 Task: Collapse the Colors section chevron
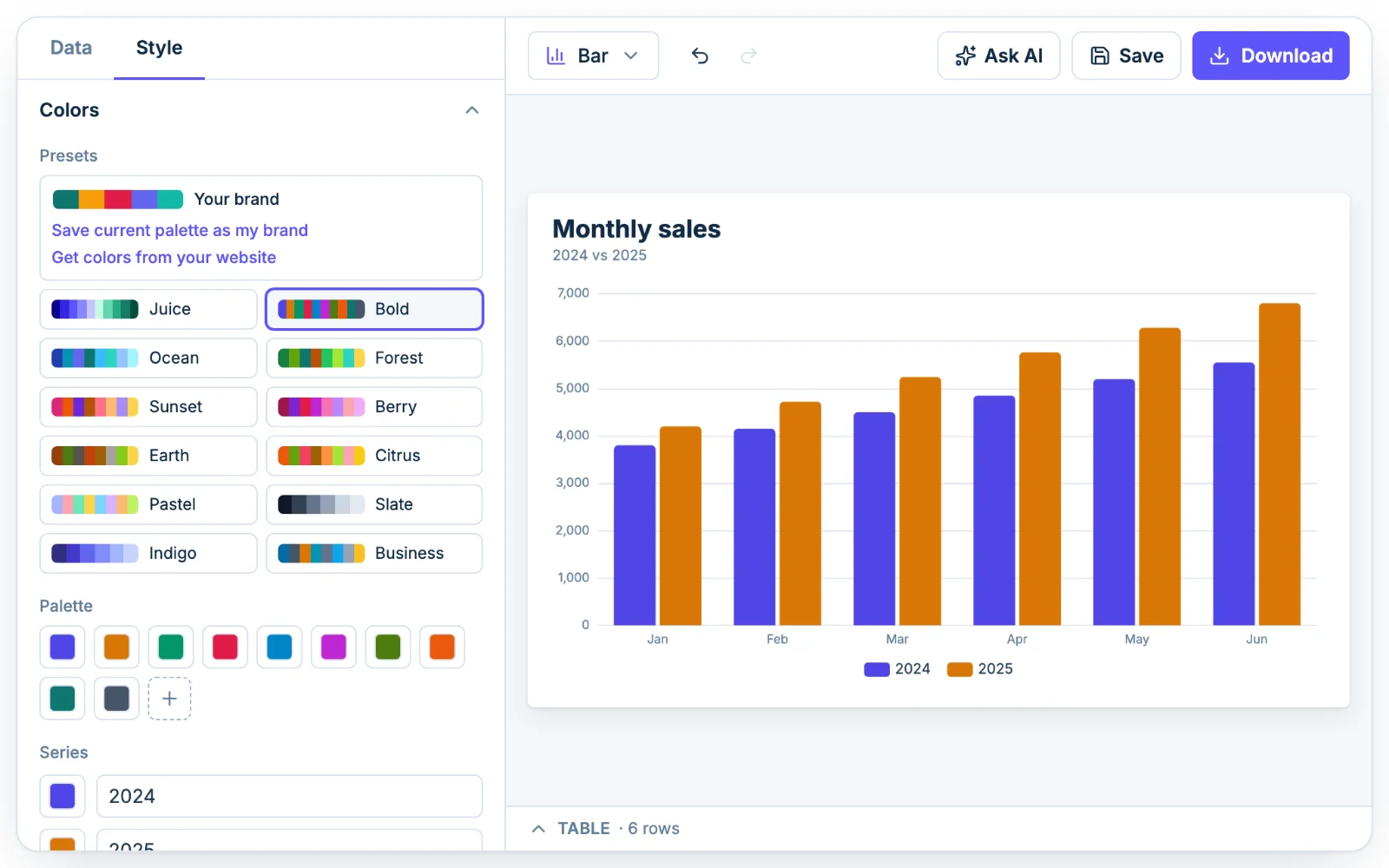[472, 110]
